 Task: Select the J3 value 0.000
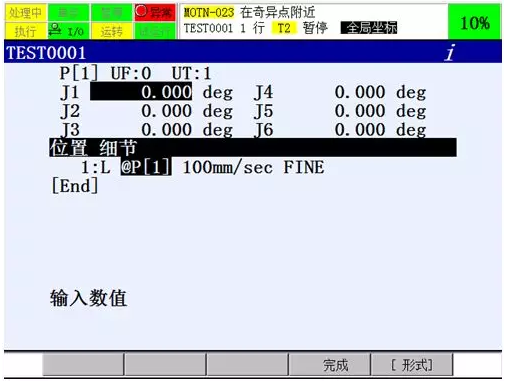pos(167,130)
